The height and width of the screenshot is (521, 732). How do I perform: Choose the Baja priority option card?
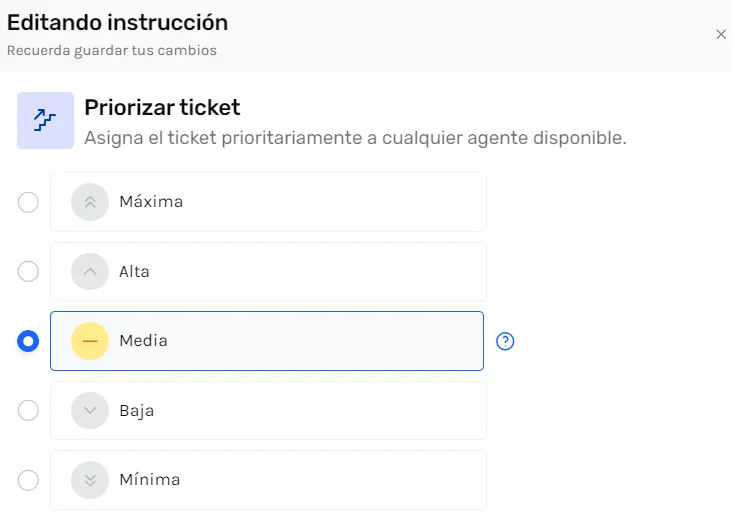pos(300,410)
